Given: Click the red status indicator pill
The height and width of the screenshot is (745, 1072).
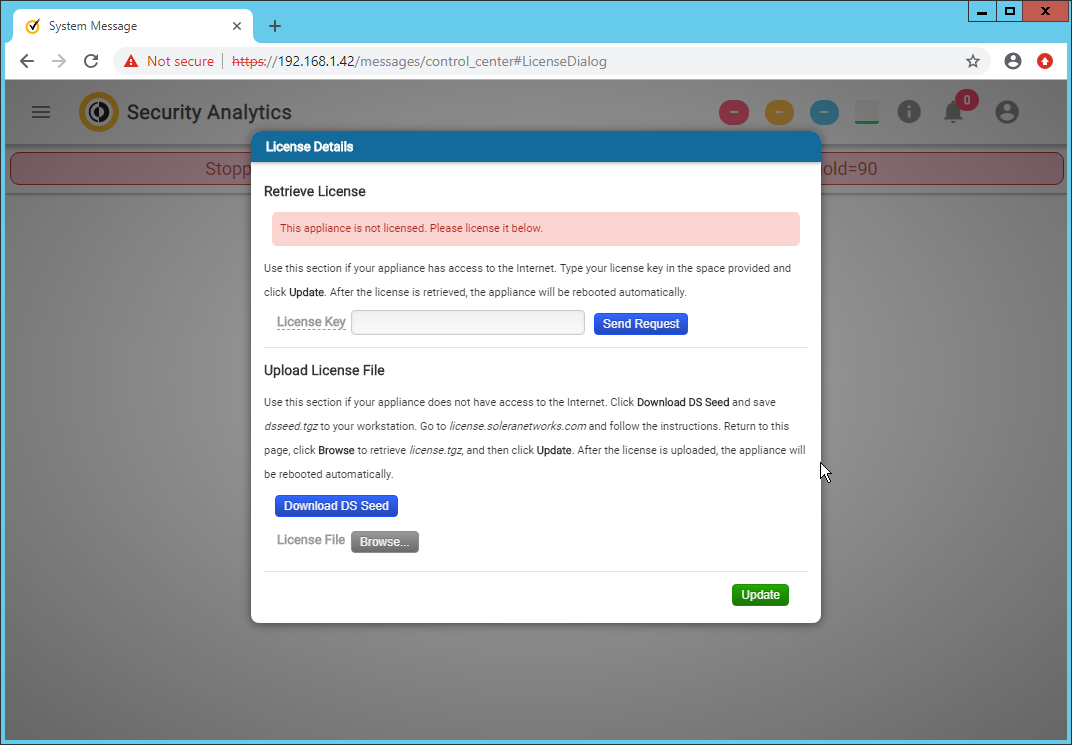Looking at the screenshot, I should coord(734,112).
